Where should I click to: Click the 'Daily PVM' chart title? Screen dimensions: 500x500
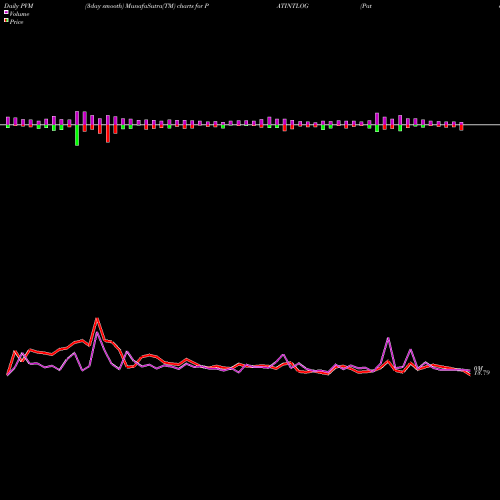pos(19,6)
